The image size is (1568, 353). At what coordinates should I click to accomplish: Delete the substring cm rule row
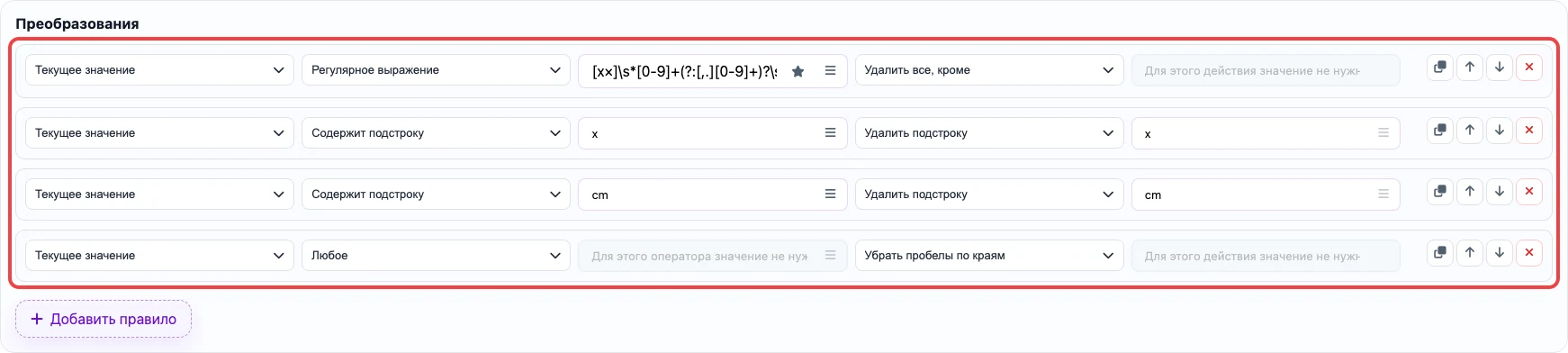(1529, 192)
